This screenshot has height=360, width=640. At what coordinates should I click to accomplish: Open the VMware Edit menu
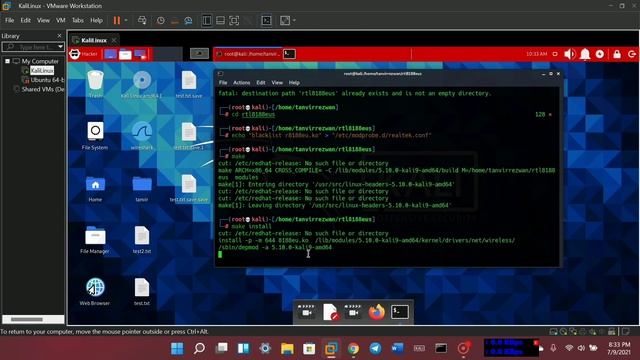click(x=25, y=20)
